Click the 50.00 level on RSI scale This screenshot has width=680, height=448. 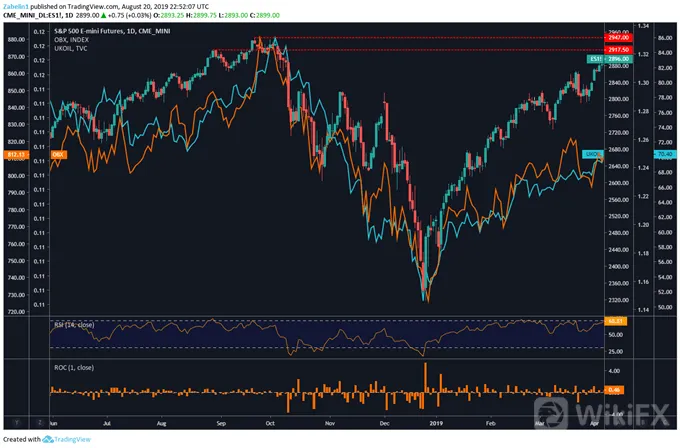coord(615,335)
